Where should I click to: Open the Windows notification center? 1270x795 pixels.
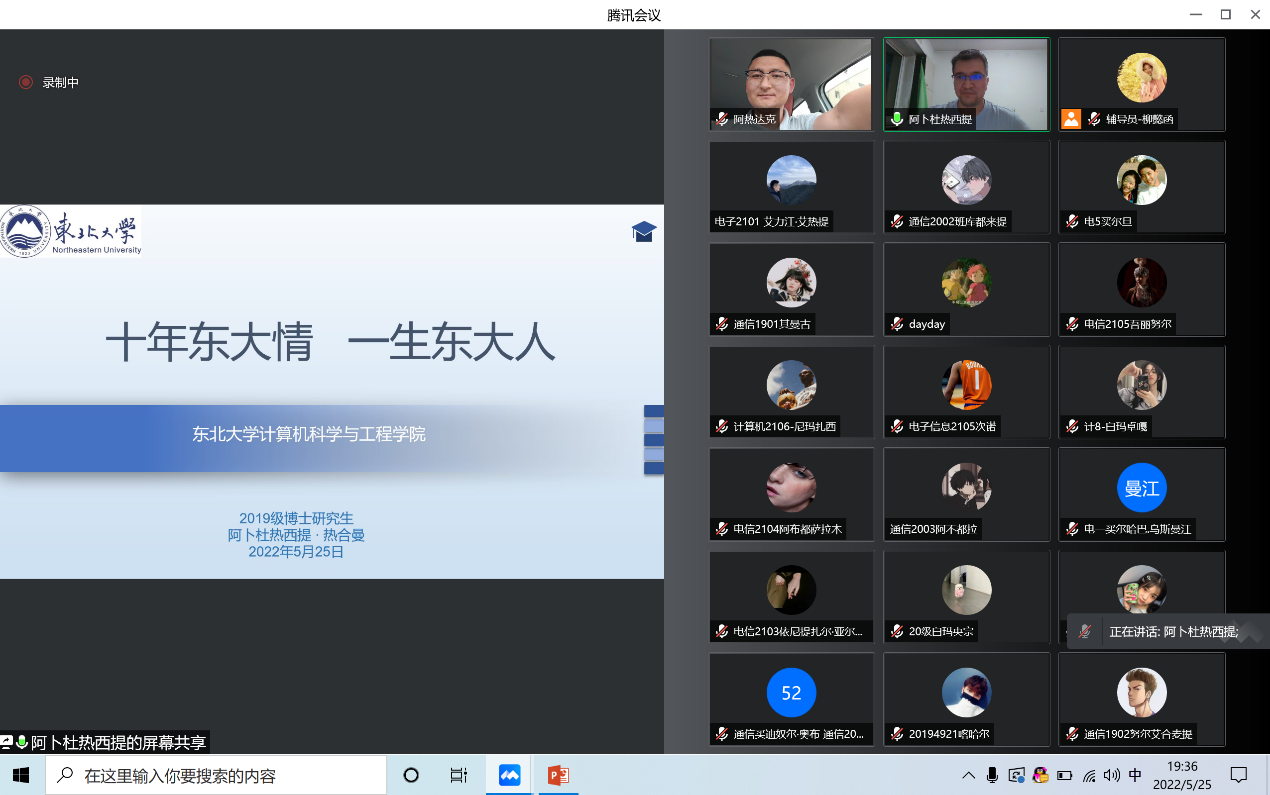click(x=1239, y=775)
